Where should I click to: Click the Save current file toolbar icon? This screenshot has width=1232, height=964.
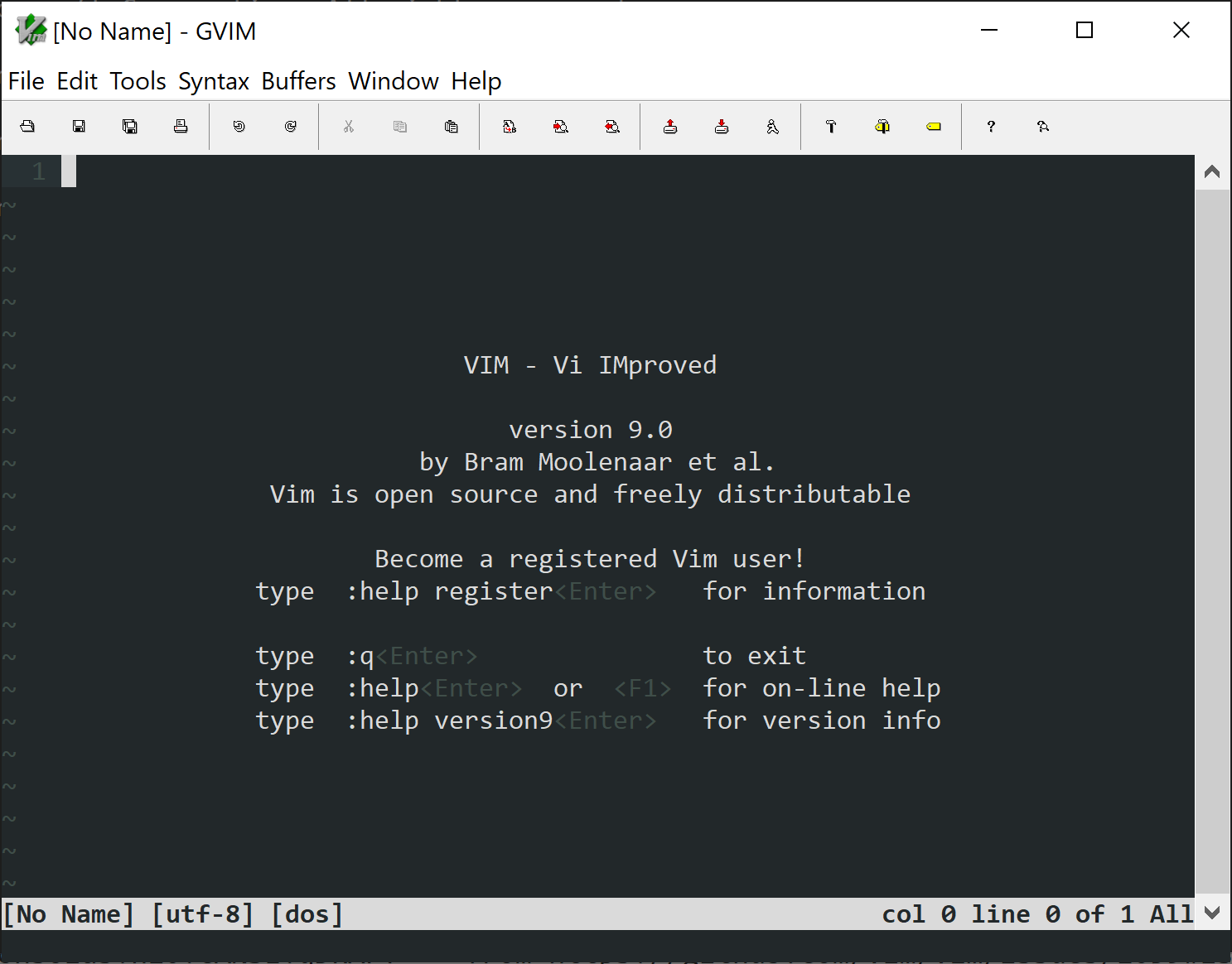point(79,127)
